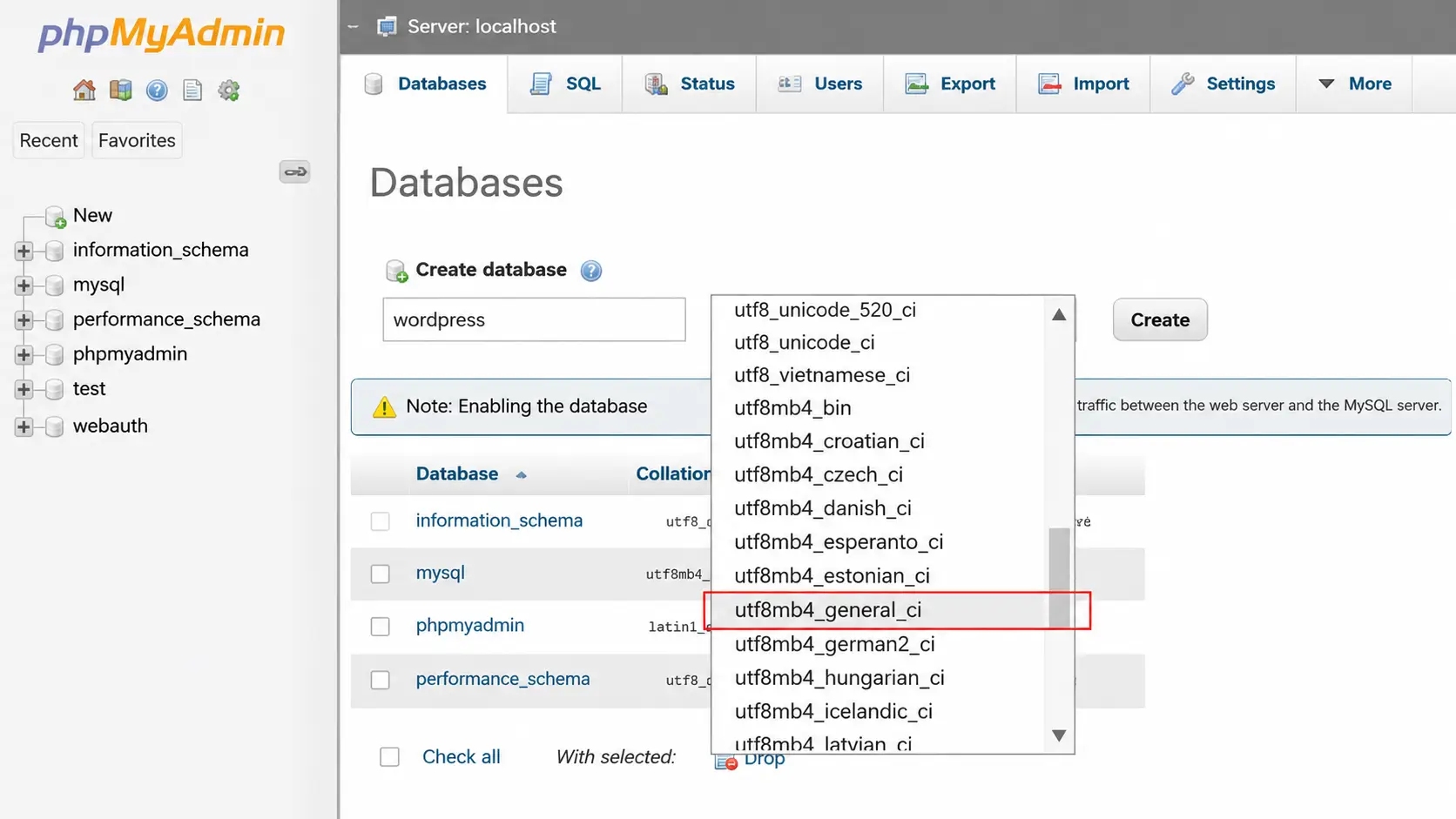Expand the test database node

24,389
